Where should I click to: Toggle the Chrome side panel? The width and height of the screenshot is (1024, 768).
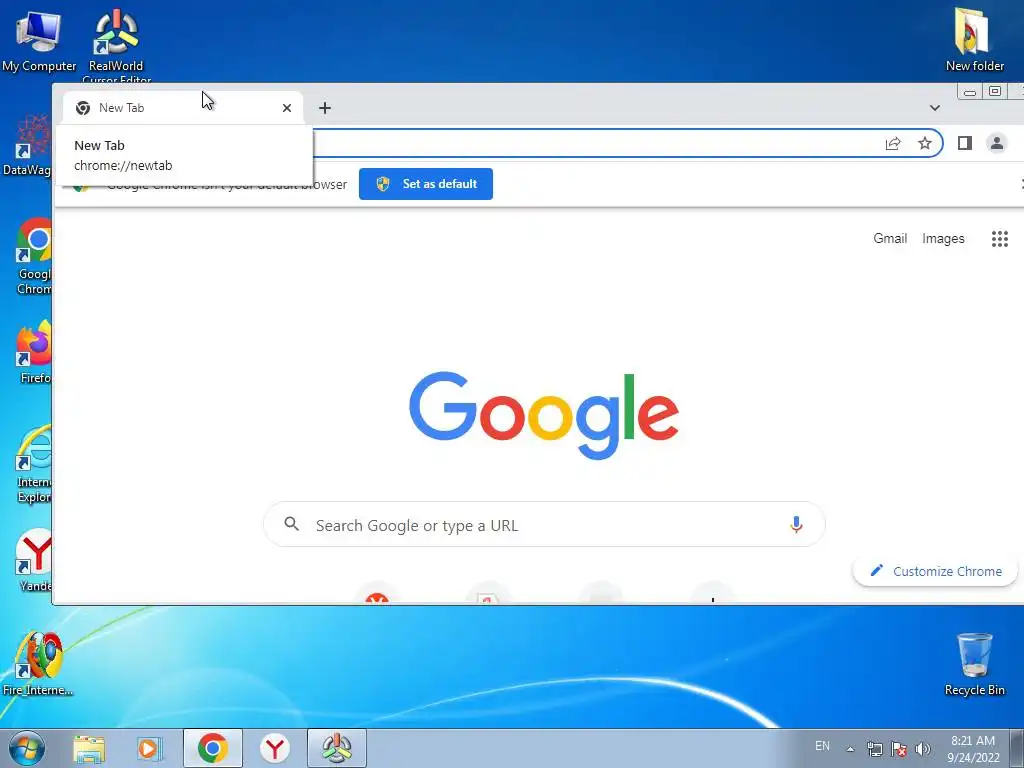click(965, 143)
